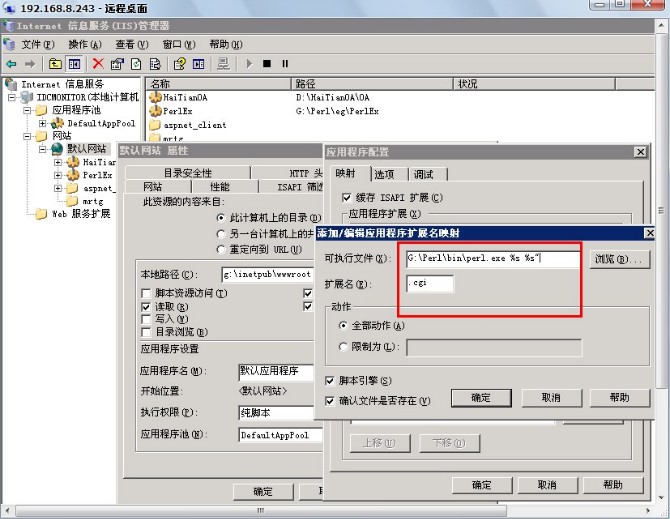Viewport: 670px width, 519px height.
Task: Click the Stop square toolbar button
Action: pos(267,63)
